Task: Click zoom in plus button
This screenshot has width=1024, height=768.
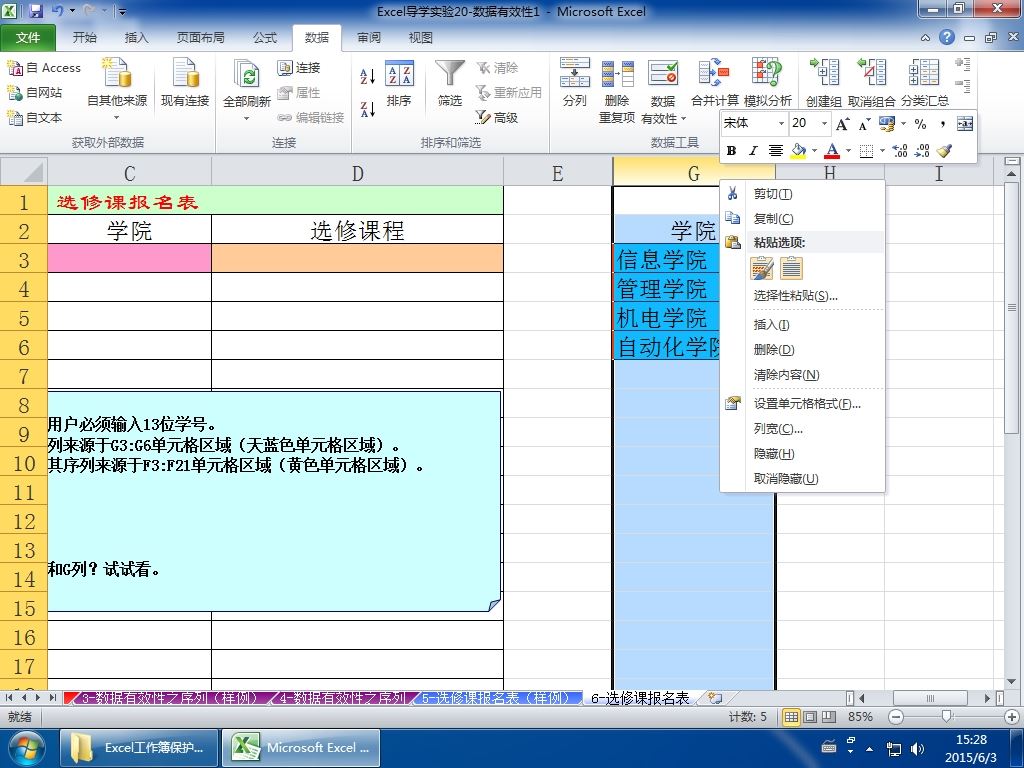Action: pos(1011,717)
